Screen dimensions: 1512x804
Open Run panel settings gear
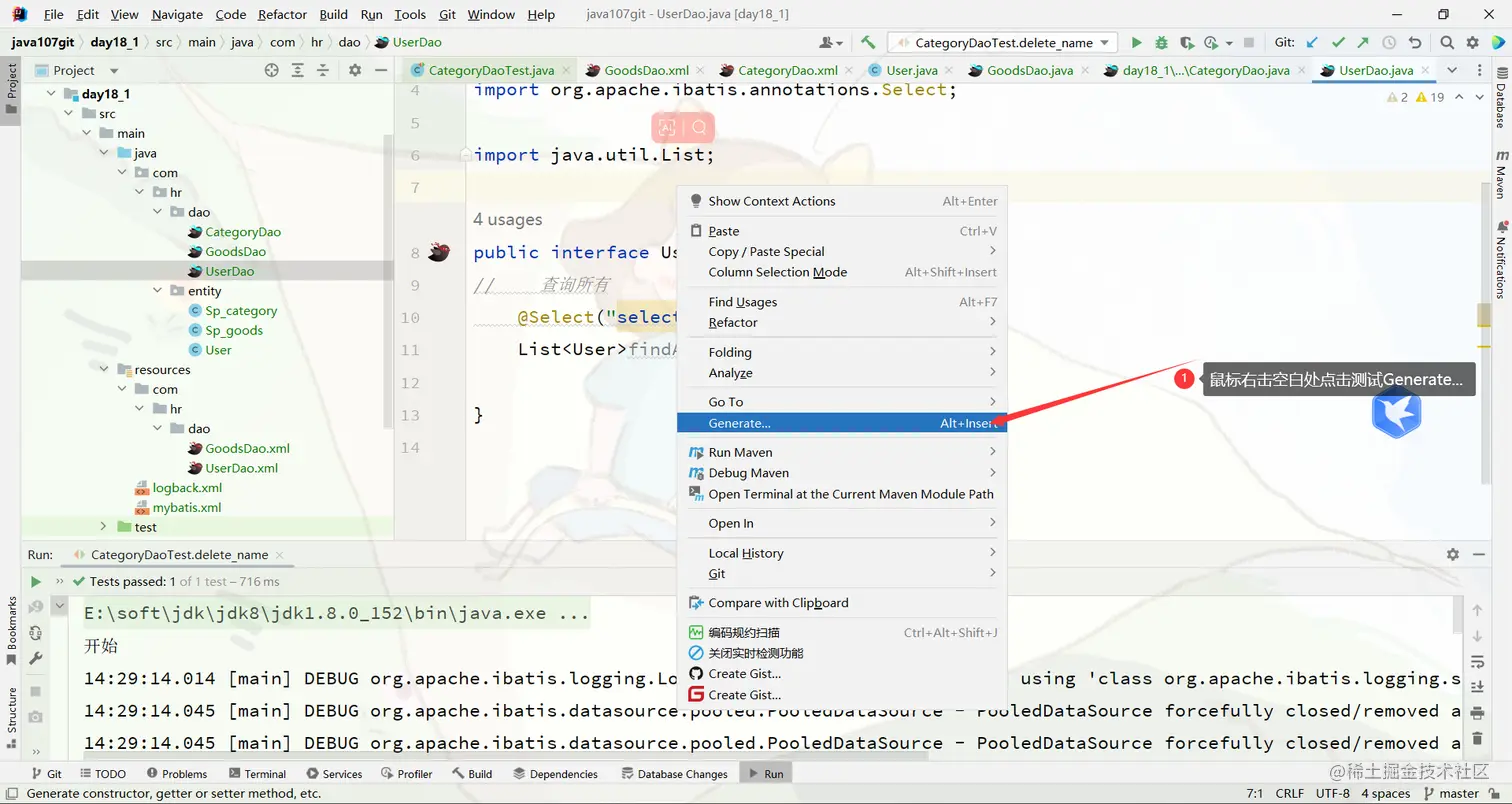(1453, 554)
